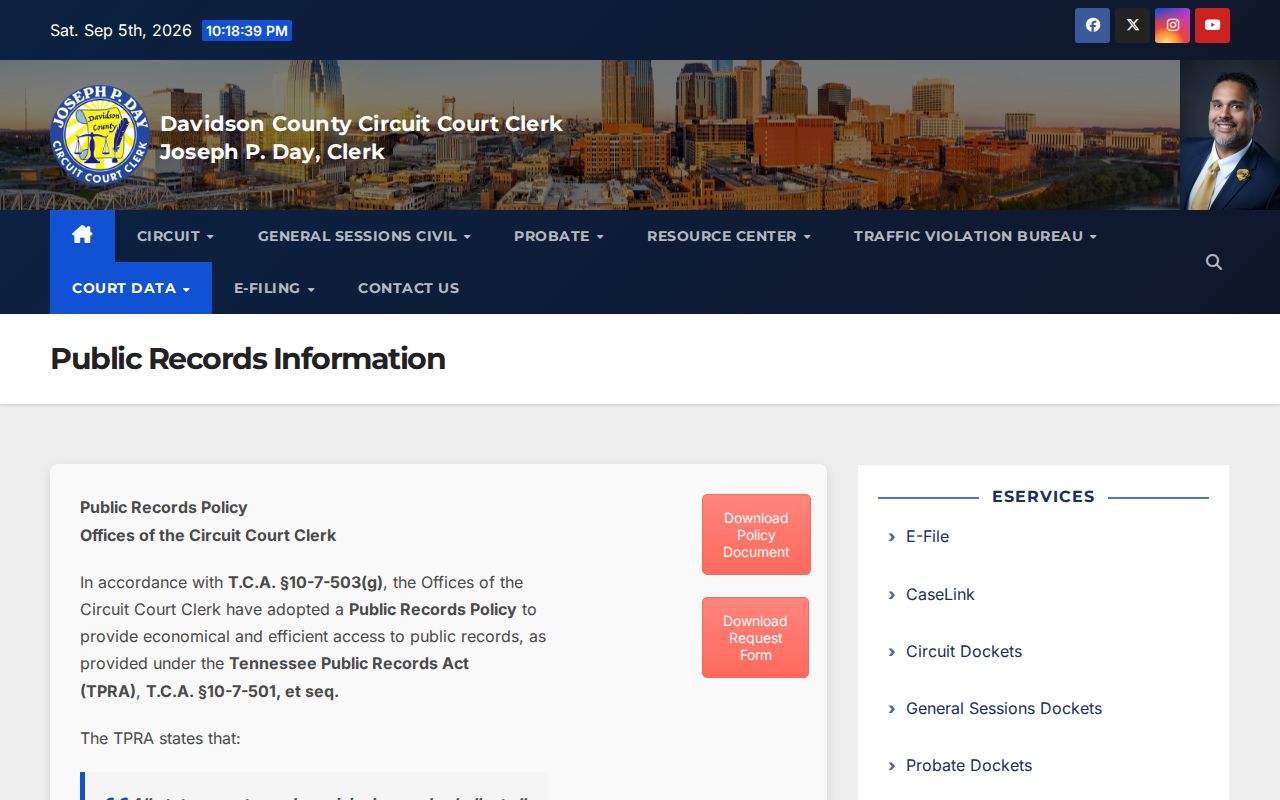Go to the Contact Us page
The height and width of the screenshot is (800, 1280).
(408, 288)
